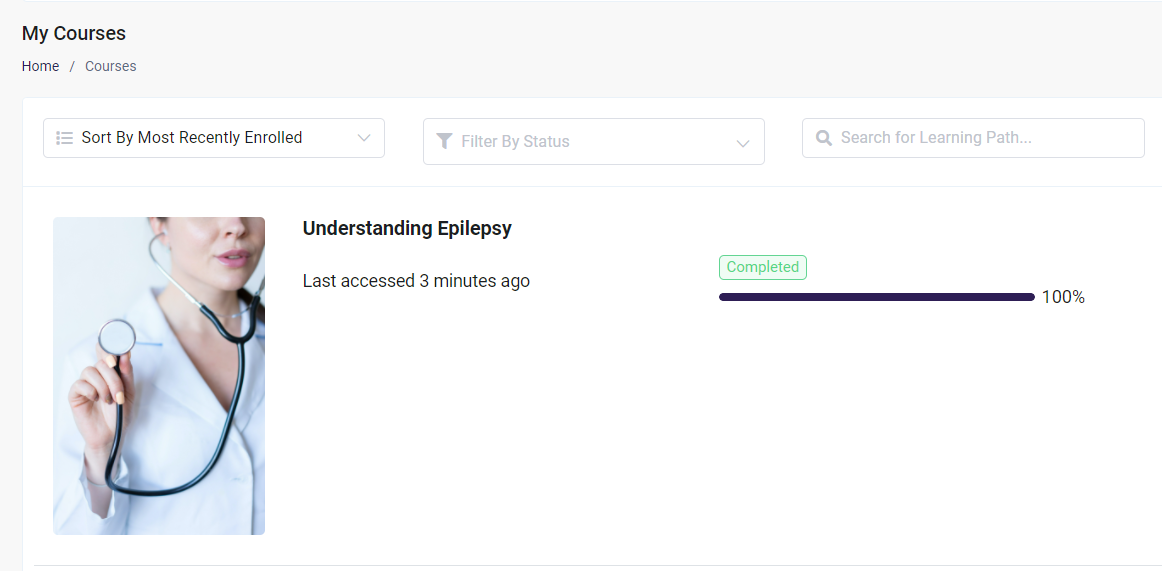Click the breadcrumb slash separator
The height and width of the screenshot is (571, 1162).
(72, 66)
